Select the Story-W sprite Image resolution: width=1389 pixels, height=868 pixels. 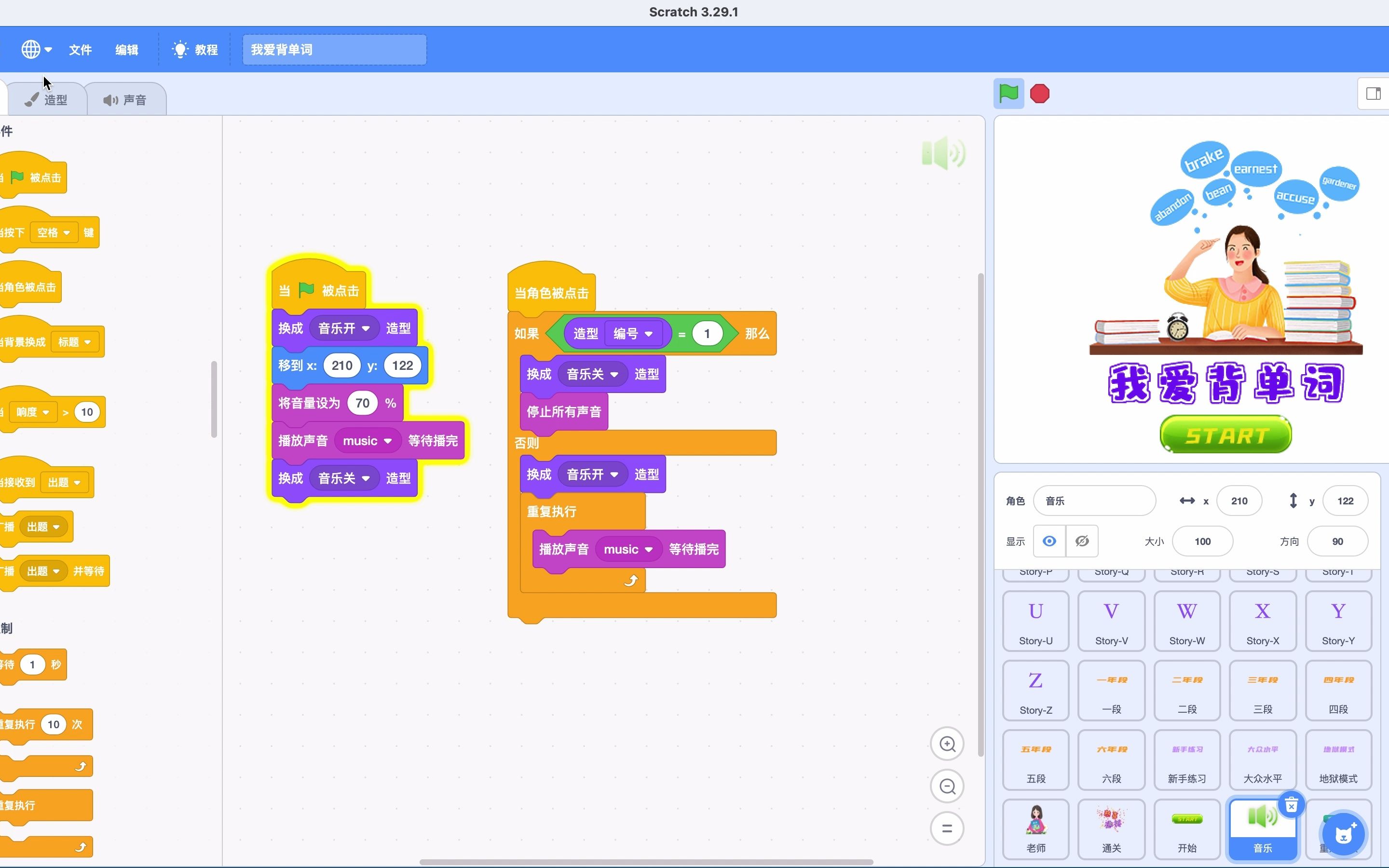pyautogui.click(x=1187, y=621)
